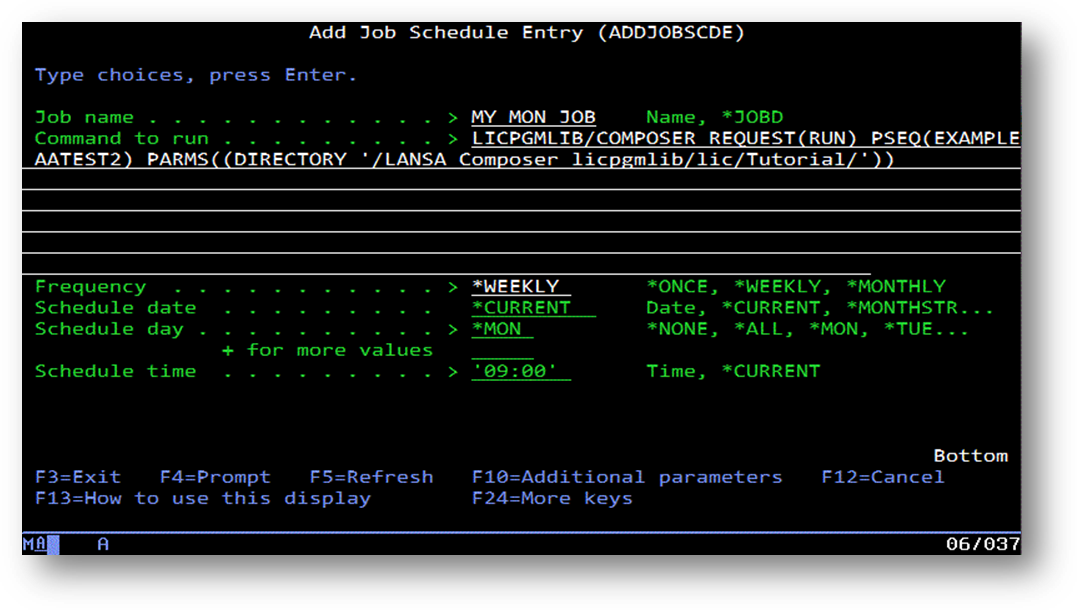Click the Job name field MY_MON_JOB
Screen dimensions: 1077x610
(534, 117)
